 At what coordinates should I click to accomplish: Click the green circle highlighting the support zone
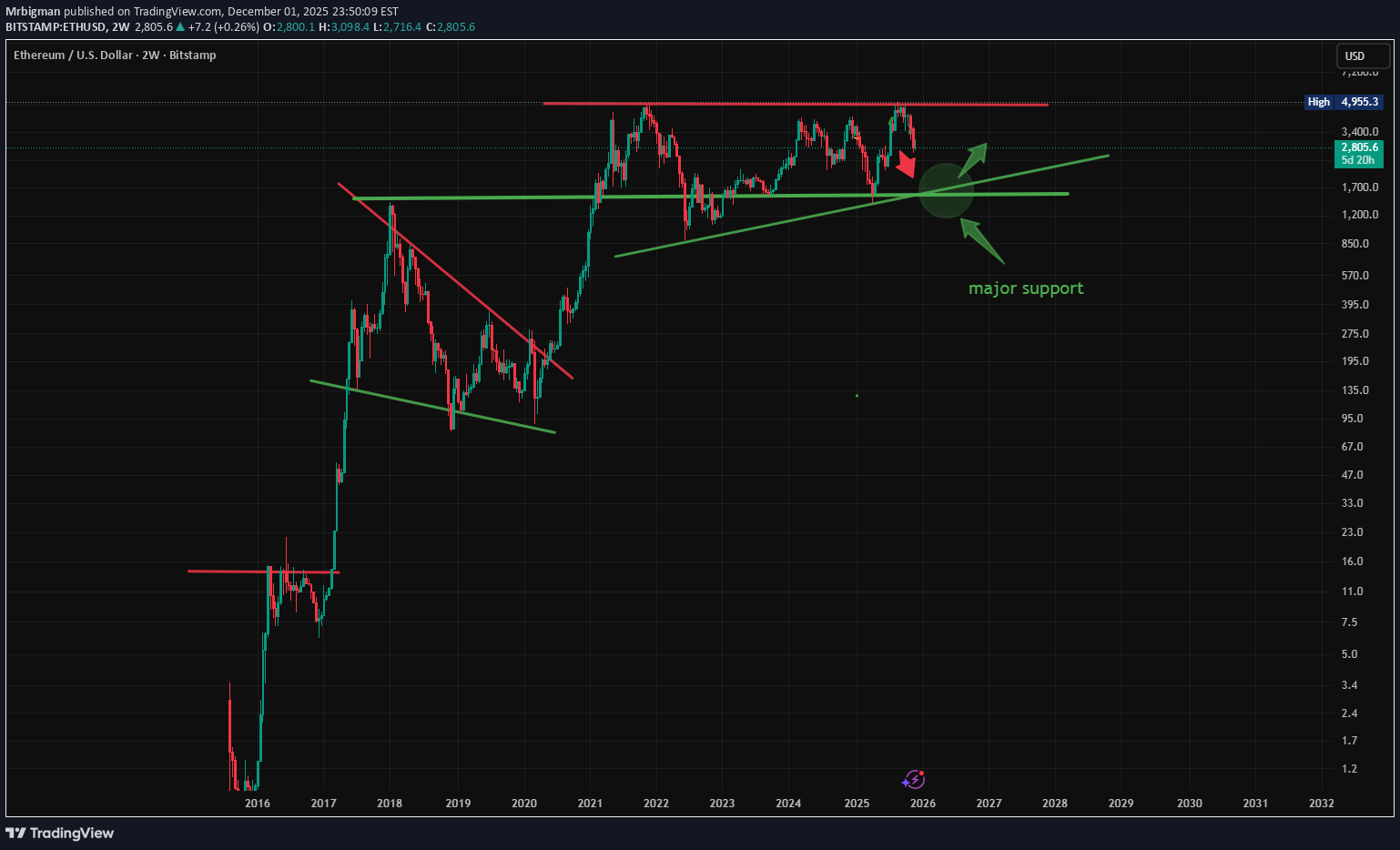coord(947,190)
